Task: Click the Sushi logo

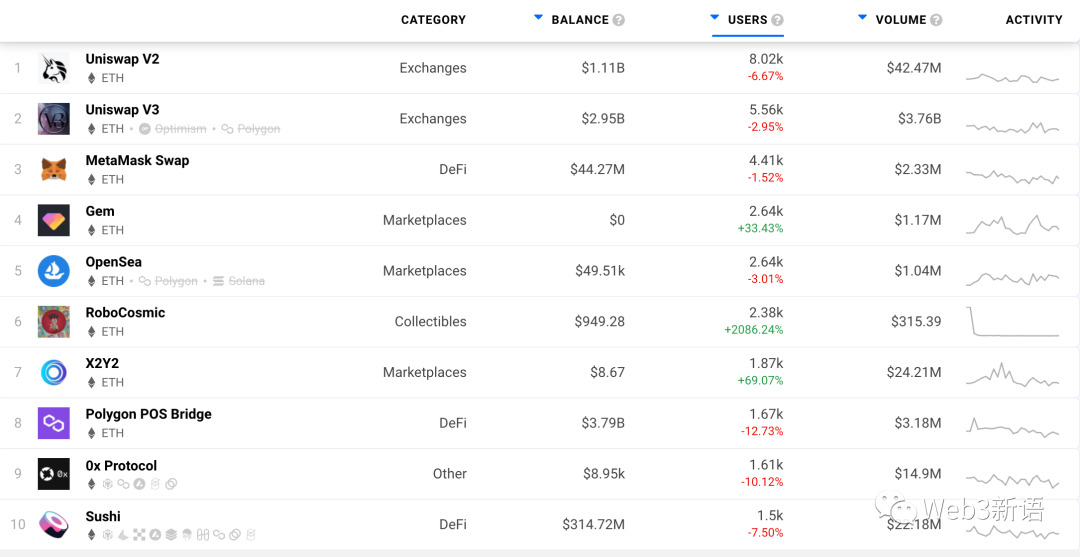Action: click(54, 525)
